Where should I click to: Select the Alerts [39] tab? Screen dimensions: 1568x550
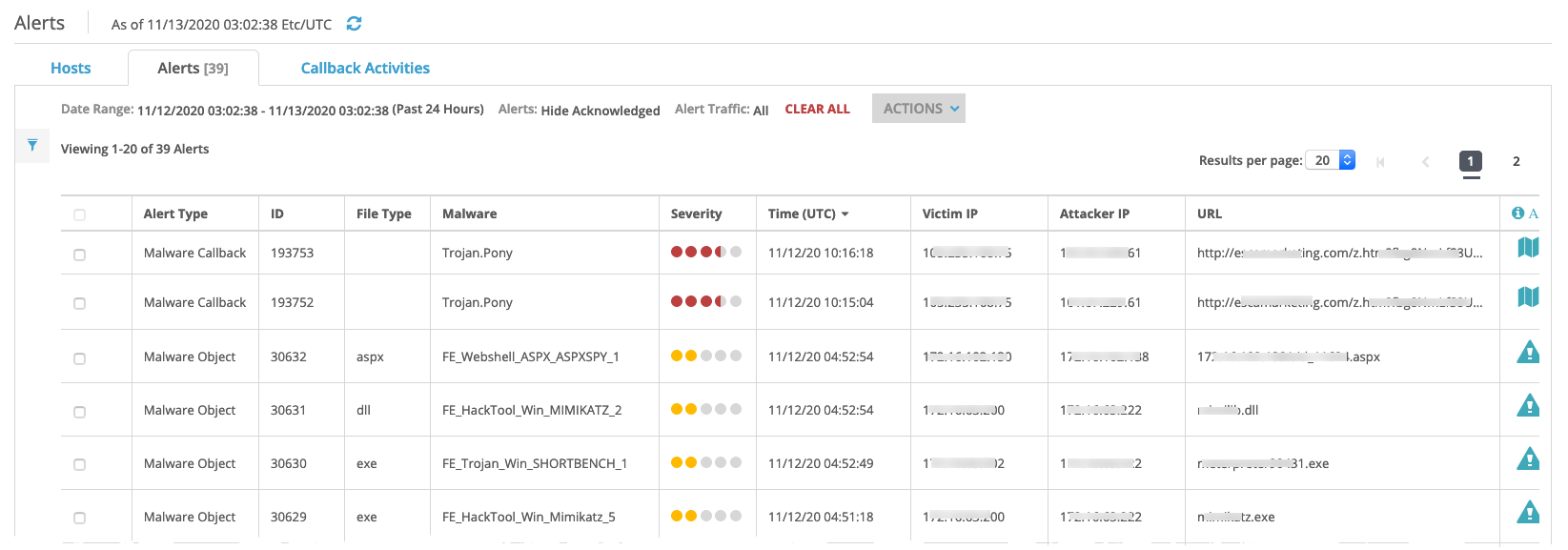[193, 68]
